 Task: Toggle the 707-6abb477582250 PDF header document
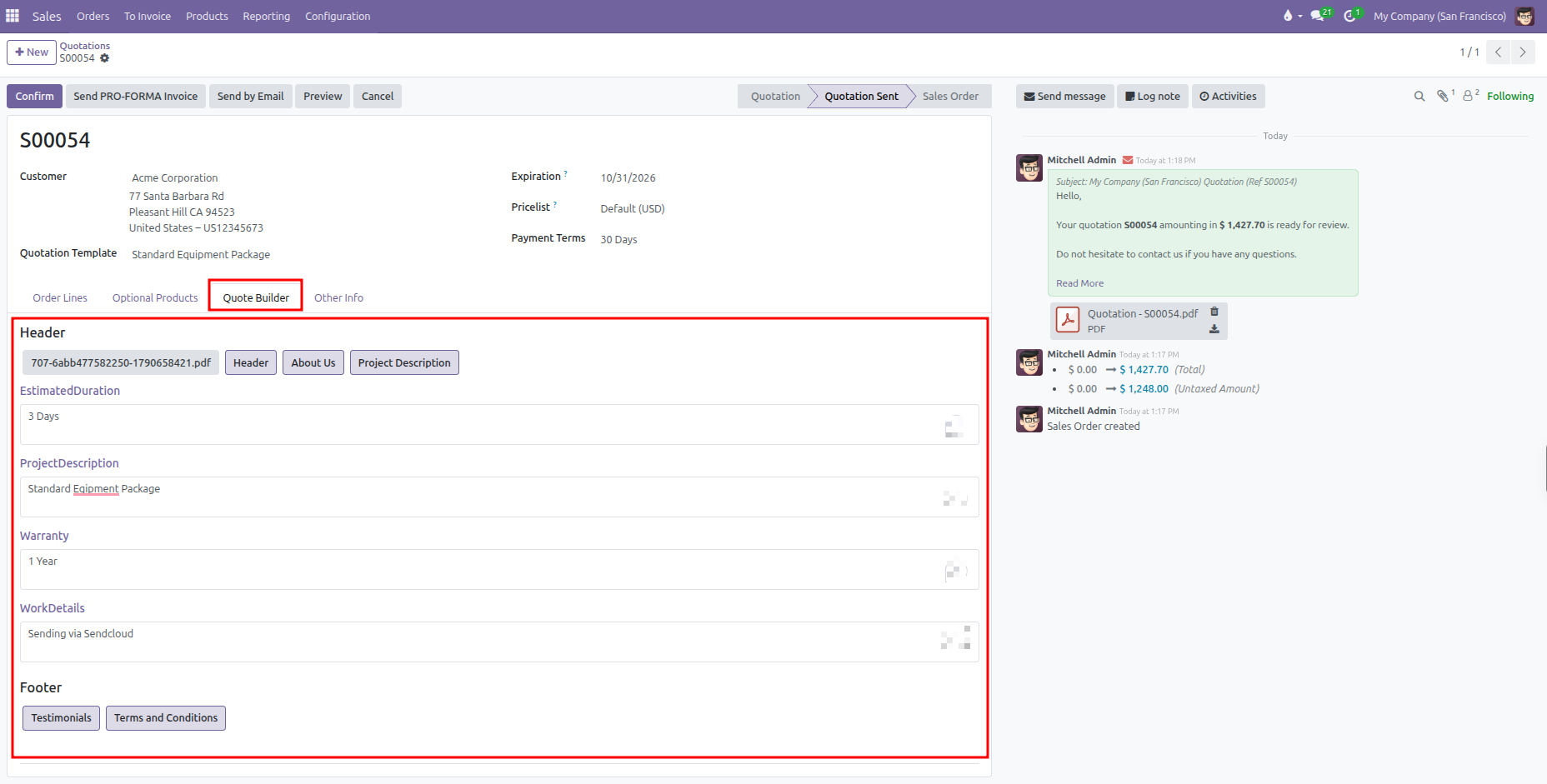121,362
